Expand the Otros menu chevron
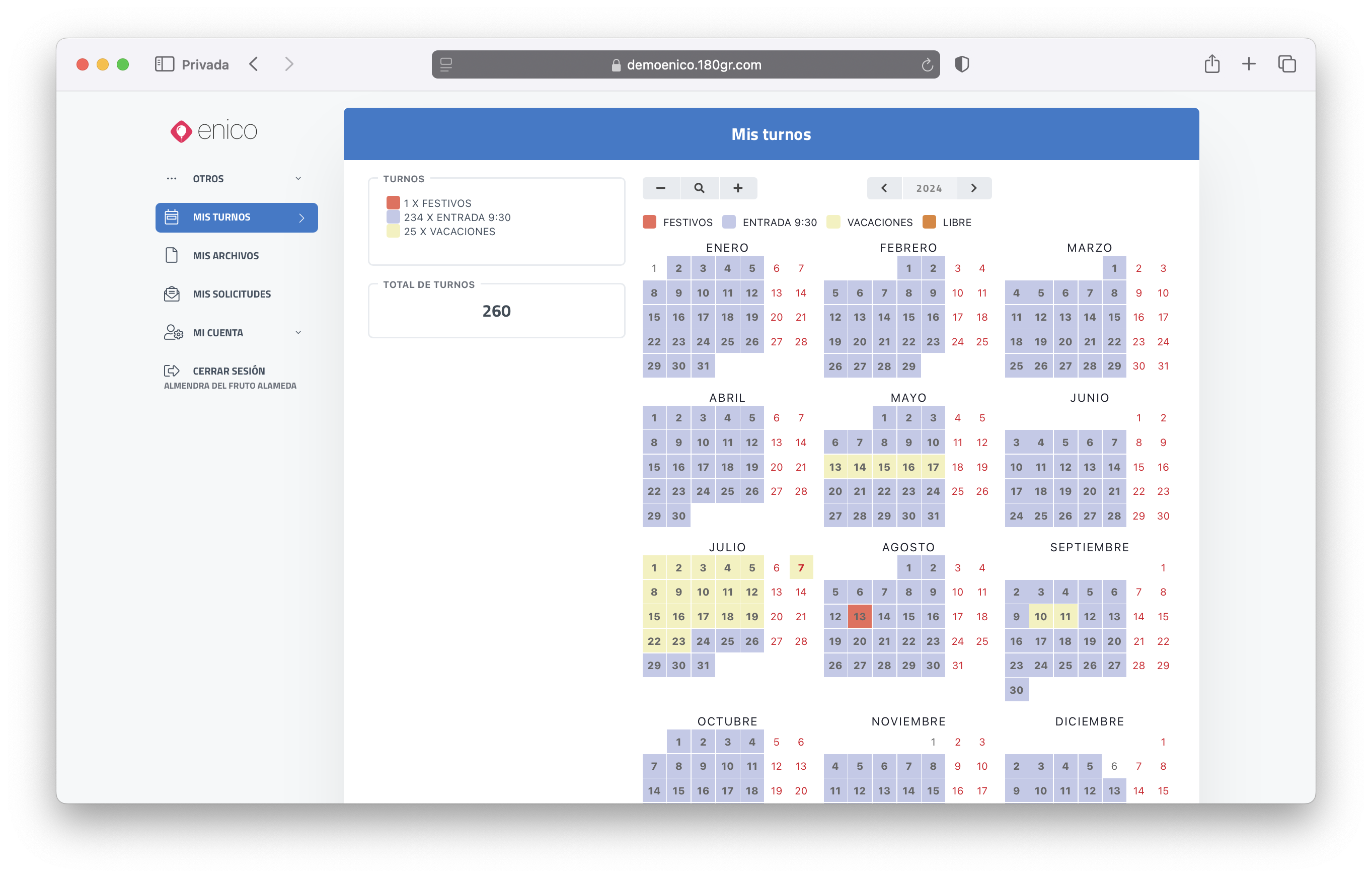Viewport: 1372px width, 878px height. click(x=298, y=178)
